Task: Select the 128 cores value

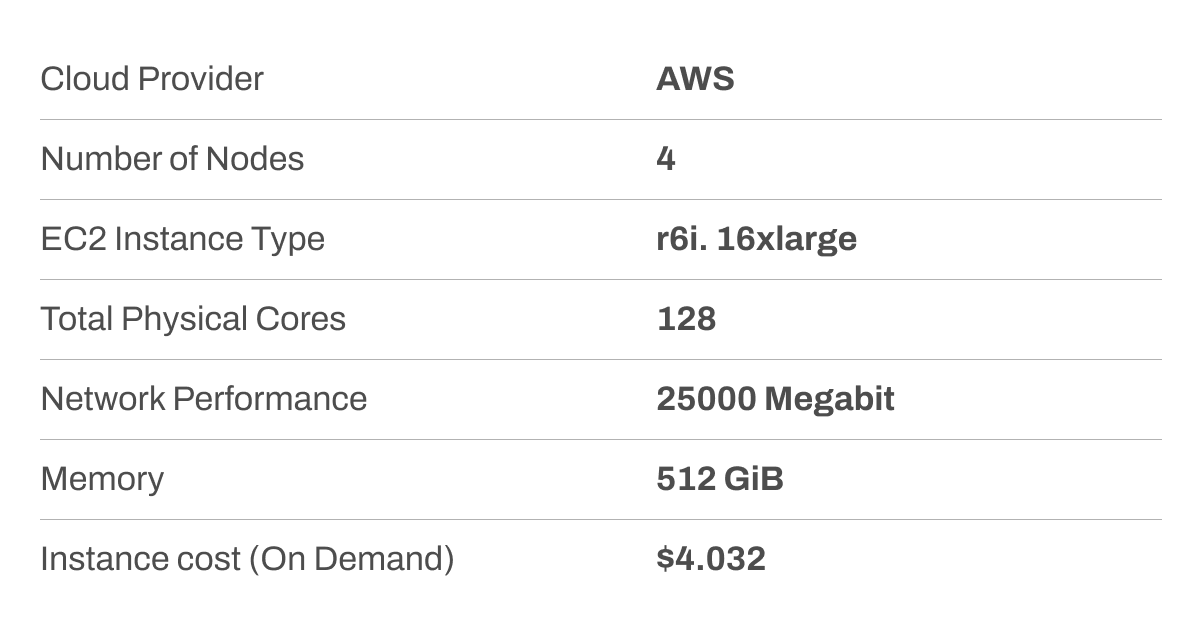Action: point(686,319)
